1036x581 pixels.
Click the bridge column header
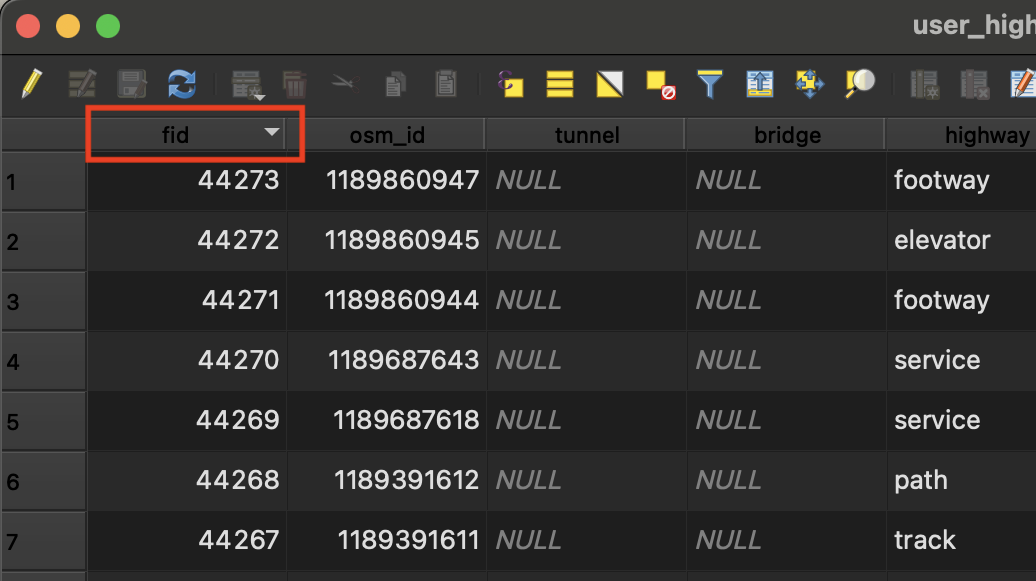coord(786,135)
